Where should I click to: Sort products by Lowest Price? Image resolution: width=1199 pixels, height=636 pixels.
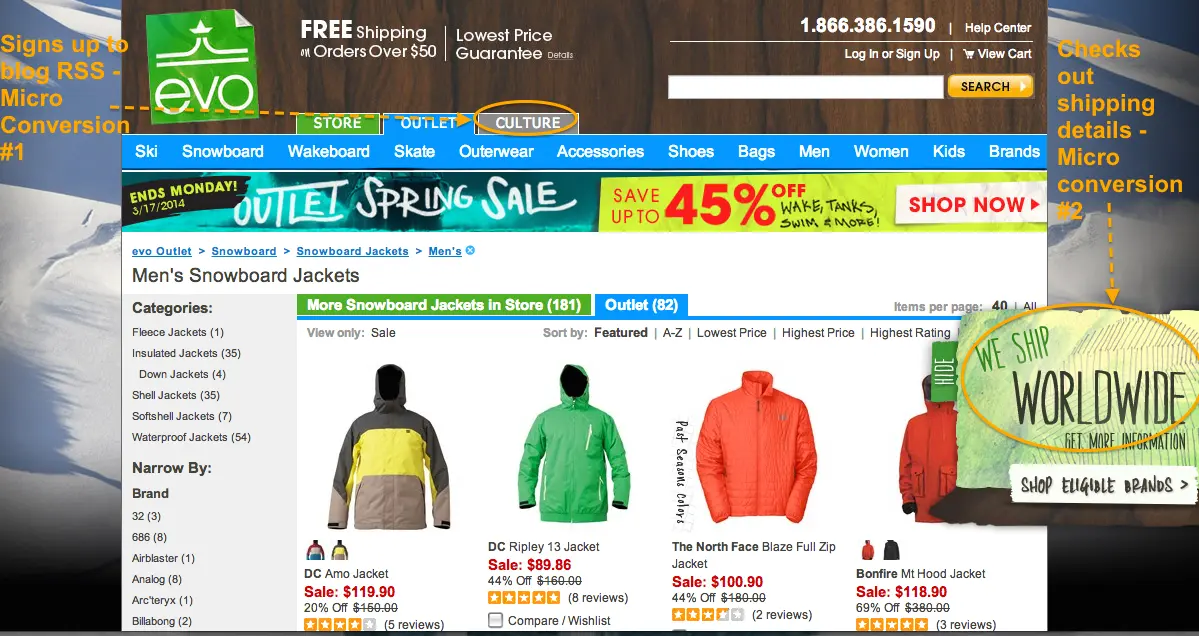point(731,333)
